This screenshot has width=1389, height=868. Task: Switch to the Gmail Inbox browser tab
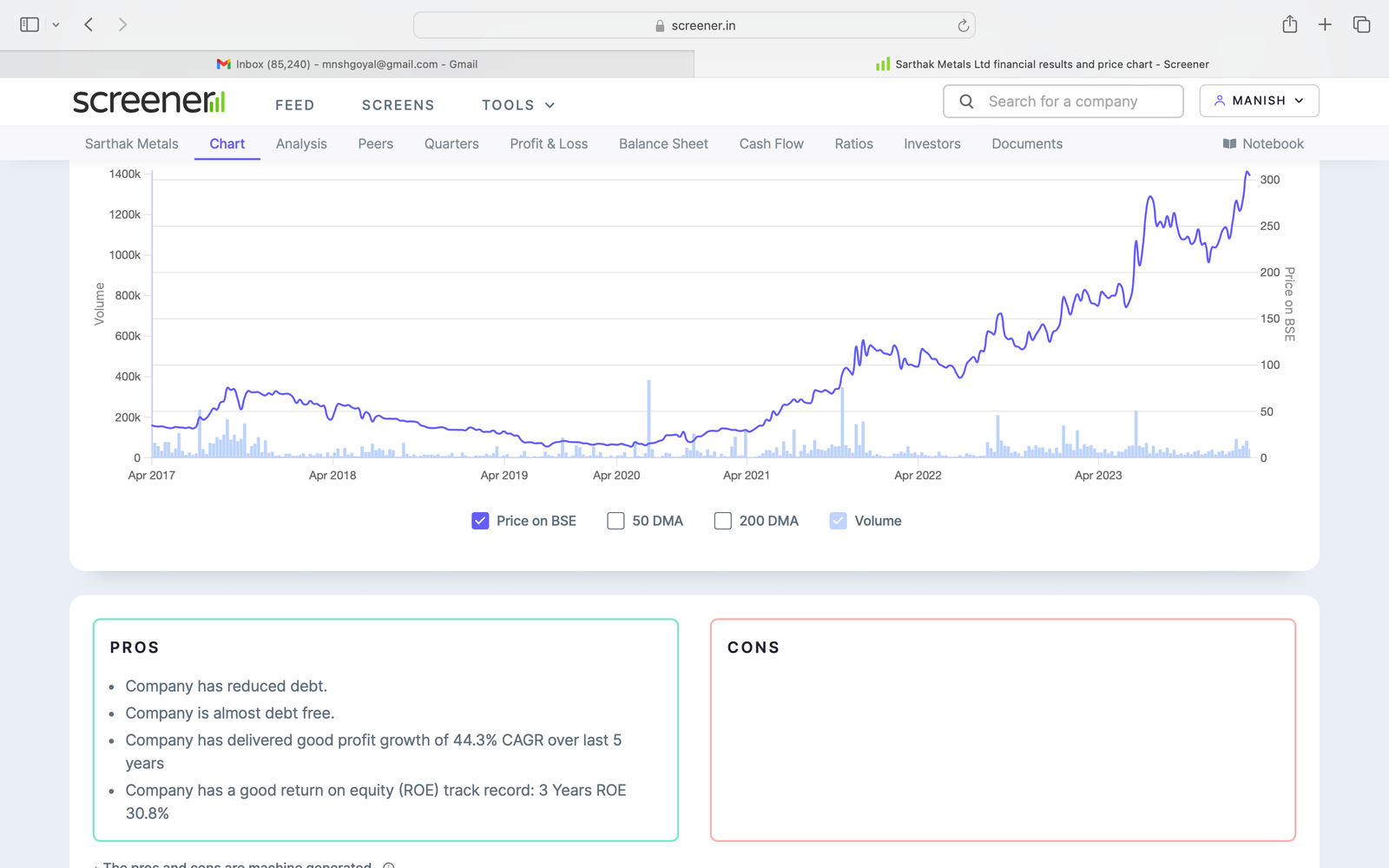(347, 64)
